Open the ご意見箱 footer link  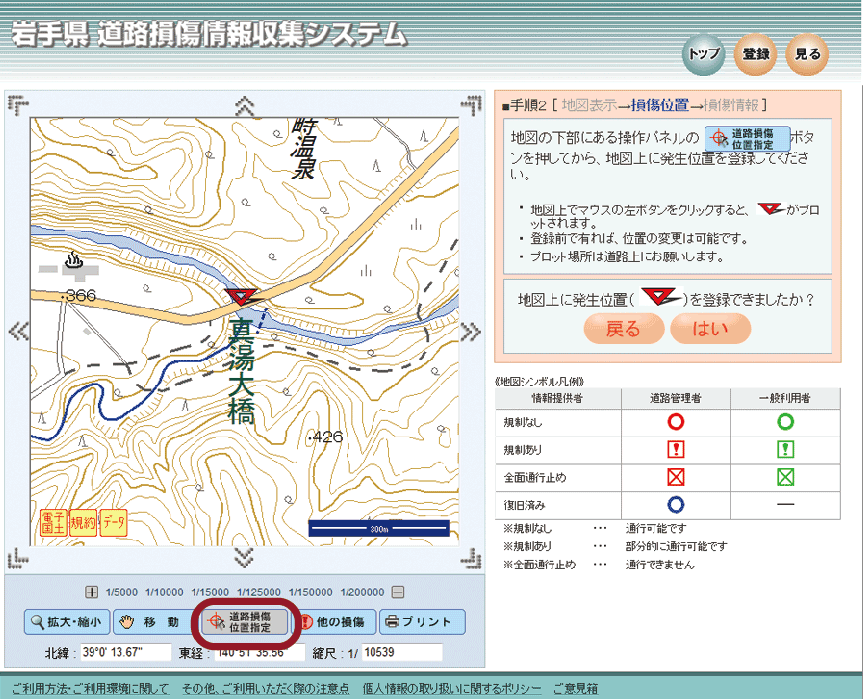click(x=575, y=689)
